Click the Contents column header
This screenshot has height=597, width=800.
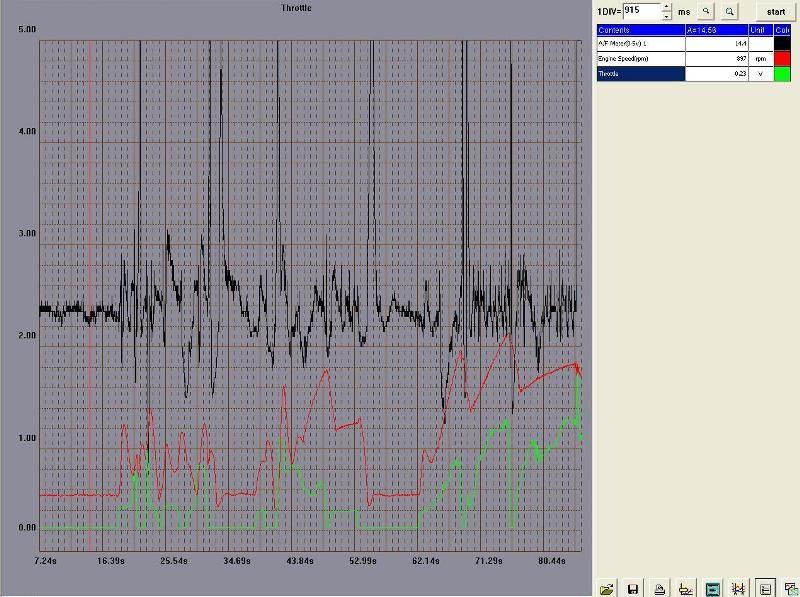pos(640,30)
